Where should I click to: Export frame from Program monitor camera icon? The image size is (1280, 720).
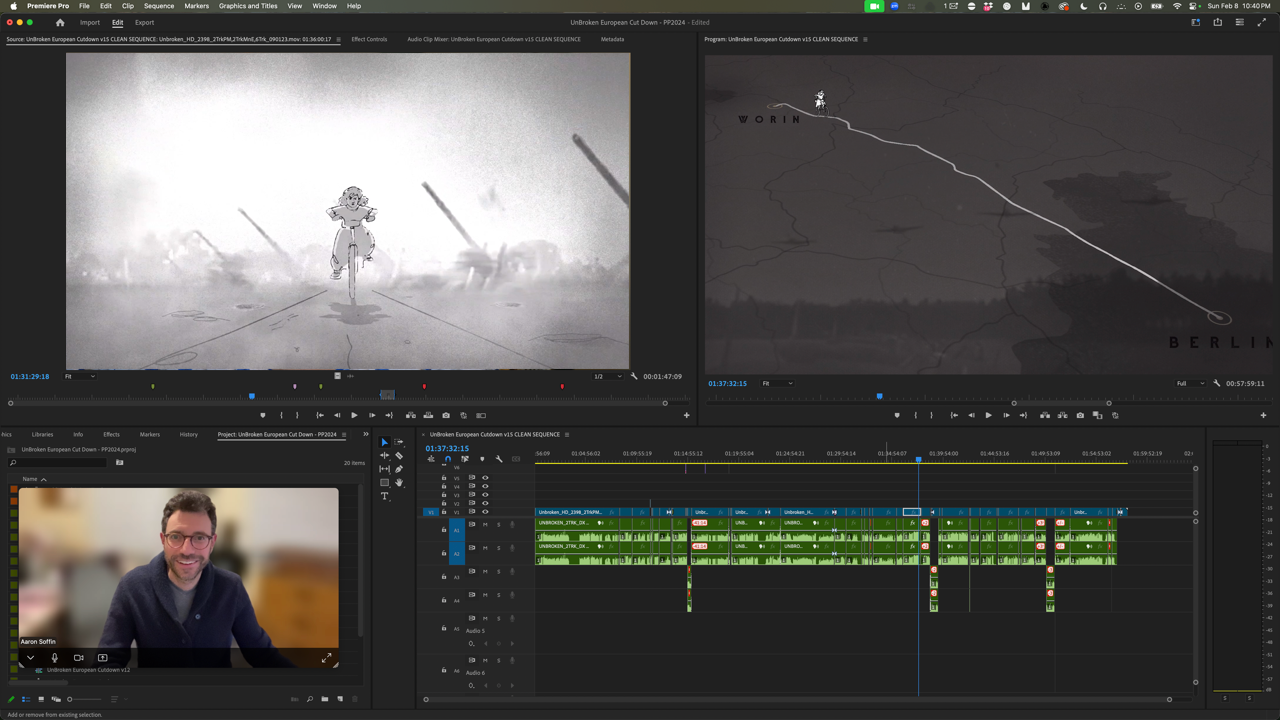1080,415
